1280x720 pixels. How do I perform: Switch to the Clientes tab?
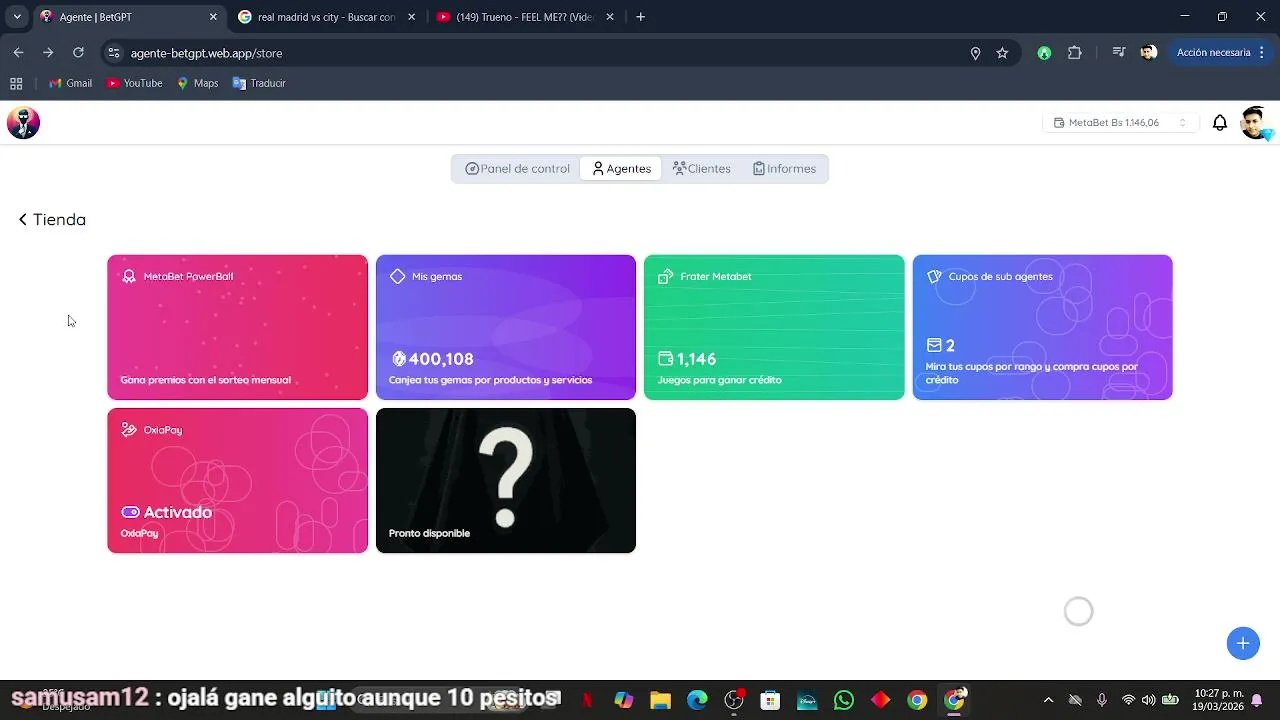pyautogui.click(x=702, y=169)
